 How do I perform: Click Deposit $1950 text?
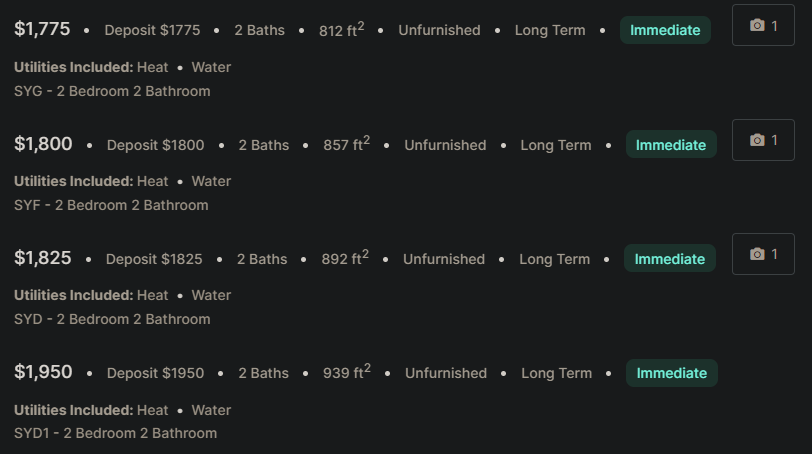tap(155, 373)
